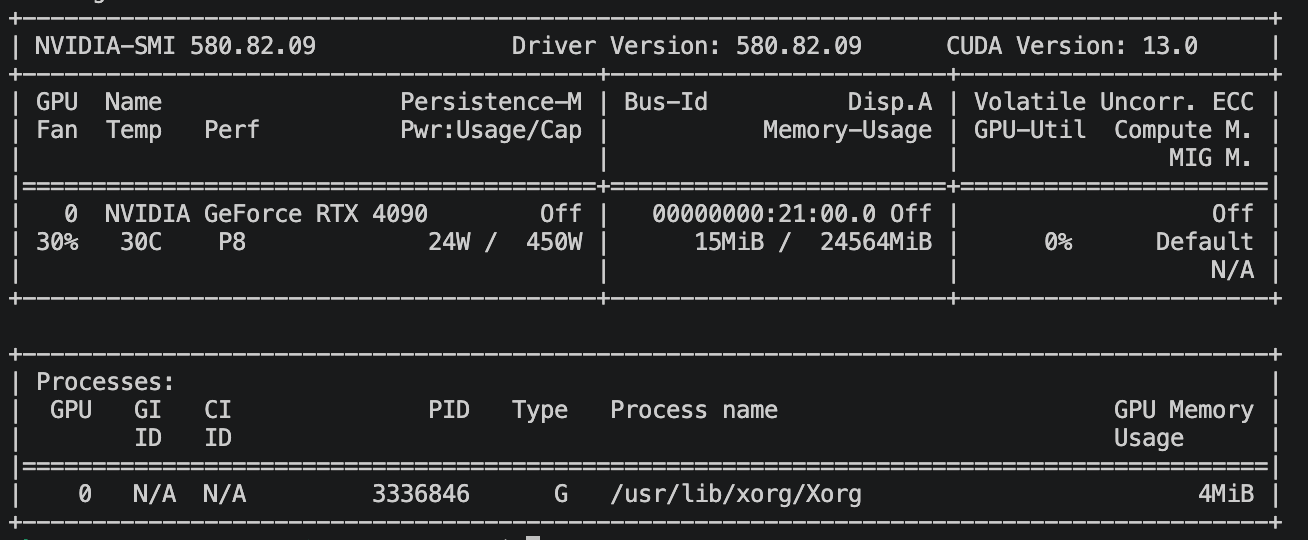The width and height of the screenshot is (1308, 540).
Task: Click the 30C temperature reading
Action: click(133, 241)
